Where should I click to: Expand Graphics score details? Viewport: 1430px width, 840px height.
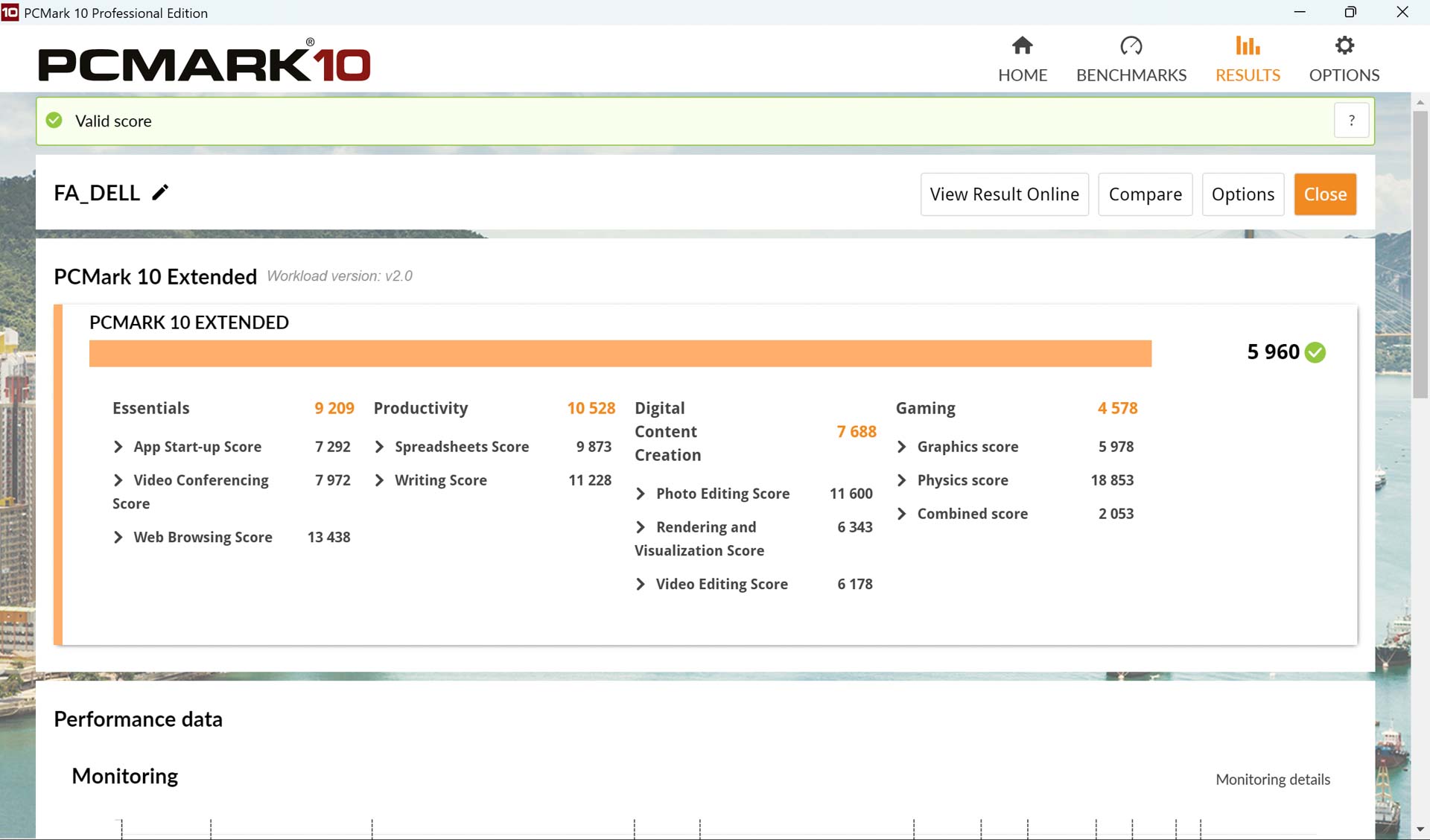point(902,447)
